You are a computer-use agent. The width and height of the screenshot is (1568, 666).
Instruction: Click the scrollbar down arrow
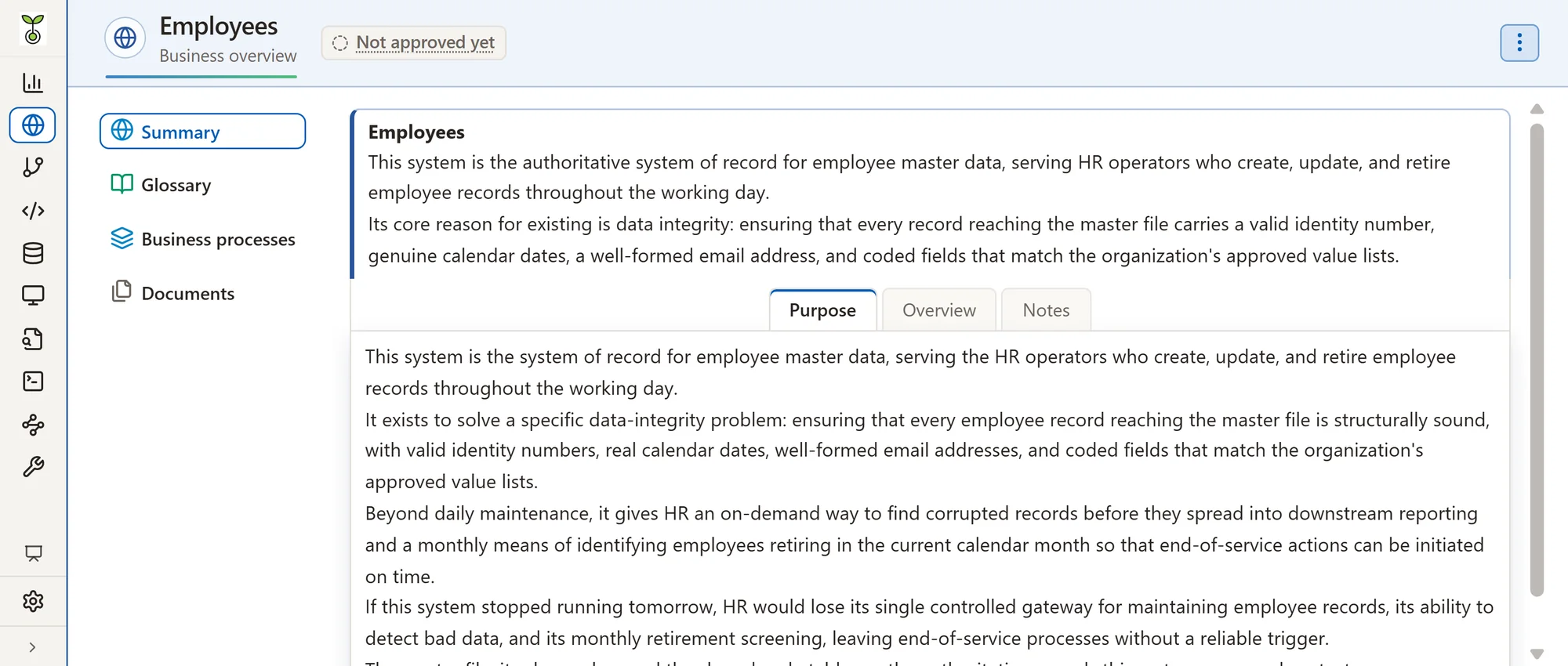point(1537,653)
